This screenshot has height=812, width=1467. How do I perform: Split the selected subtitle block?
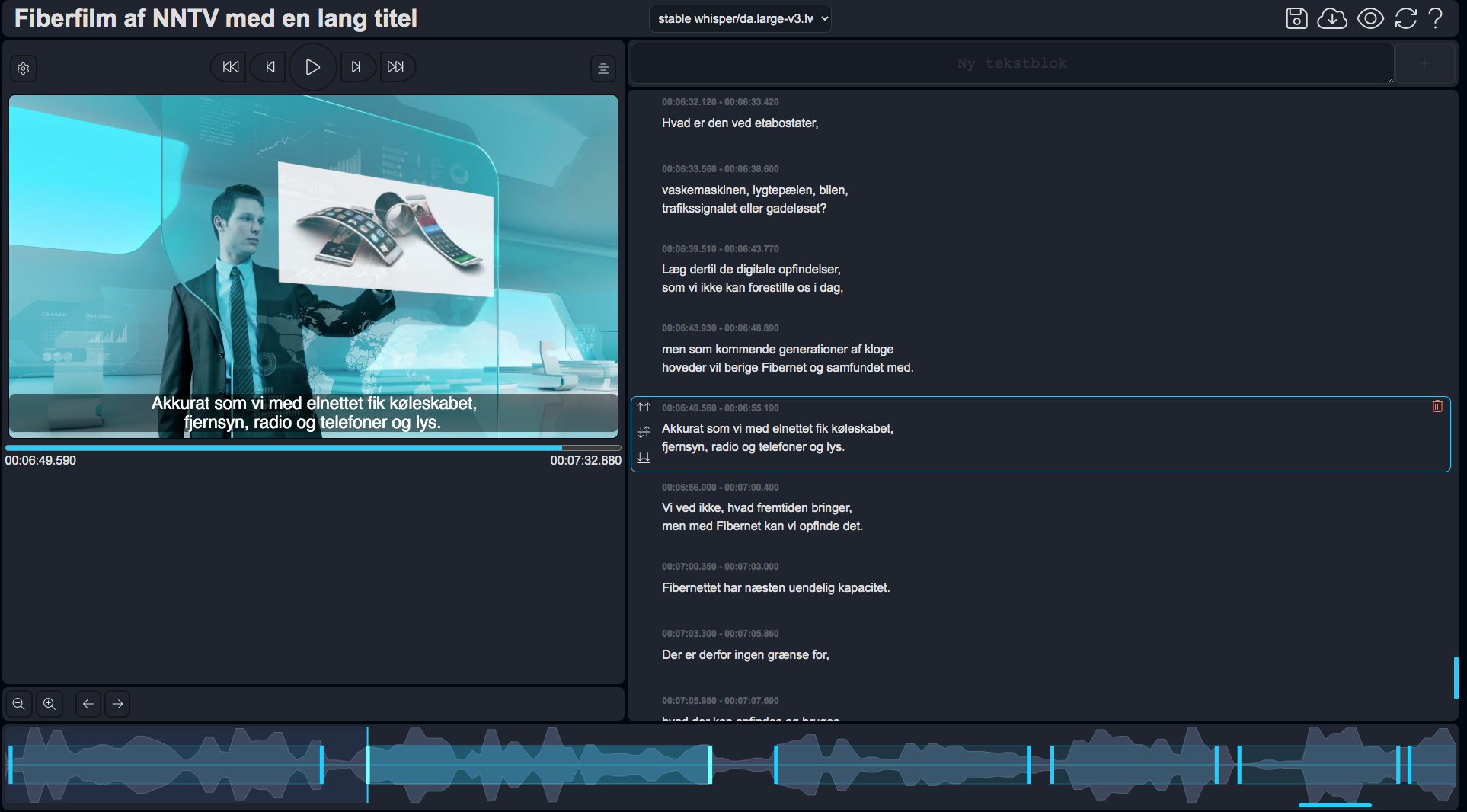(x=644, y=432)
